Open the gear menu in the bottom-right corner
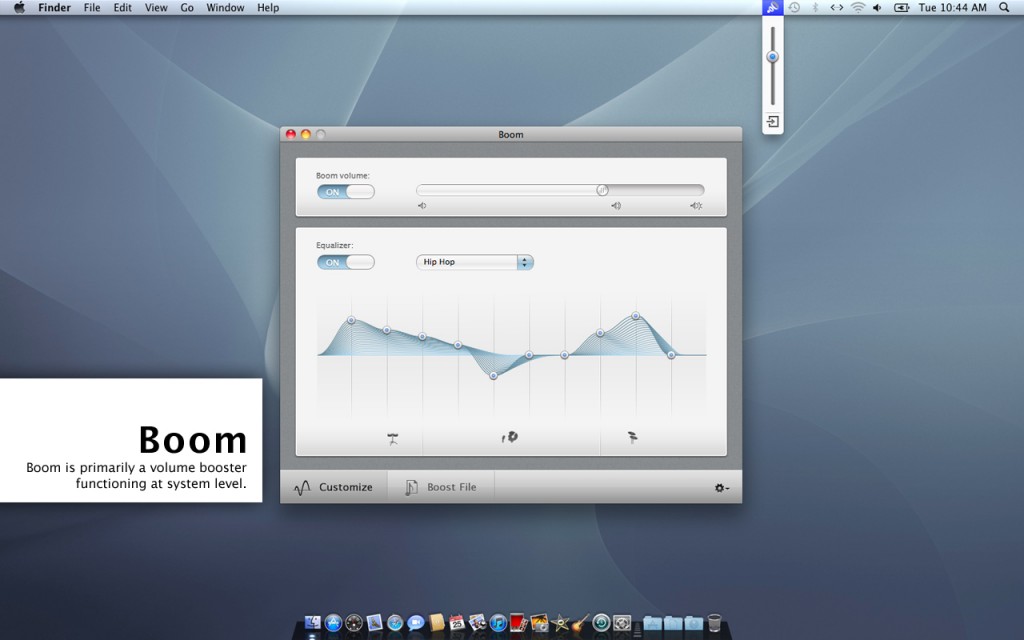The height and width of the screenshot is (640, 1024). (x=720, y=488)
